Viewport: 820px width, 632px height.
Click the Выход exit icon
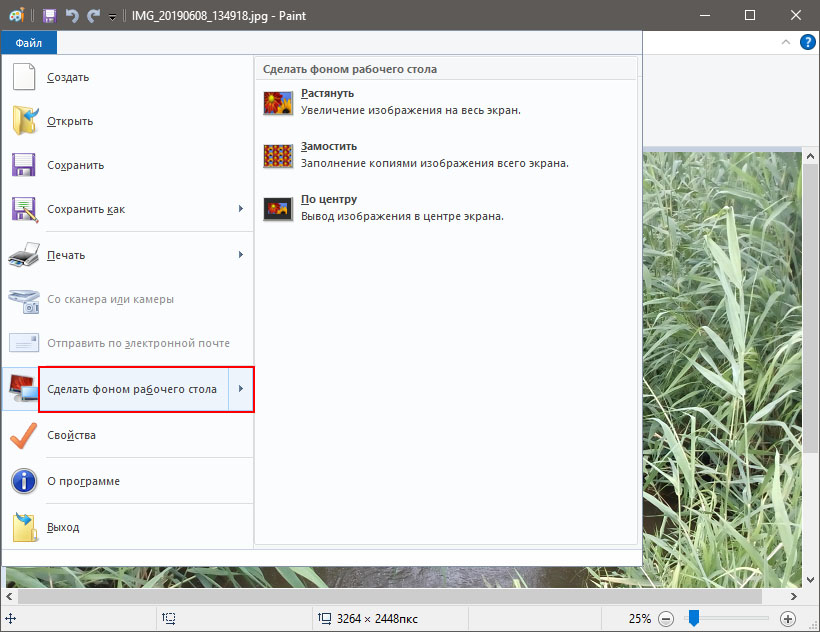pyautogui.click(x=25, y=526)
